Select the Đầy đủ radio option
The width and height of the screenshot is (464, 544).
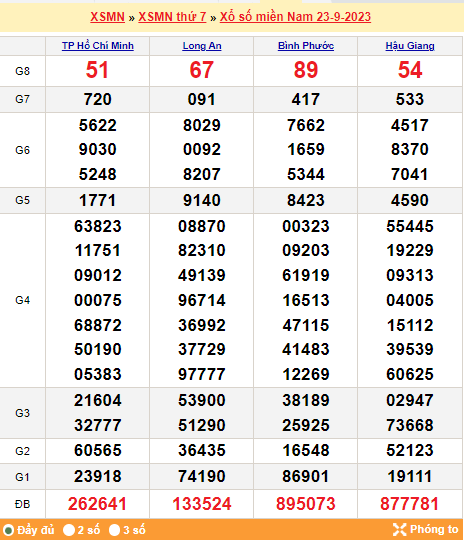pos(8,530)
